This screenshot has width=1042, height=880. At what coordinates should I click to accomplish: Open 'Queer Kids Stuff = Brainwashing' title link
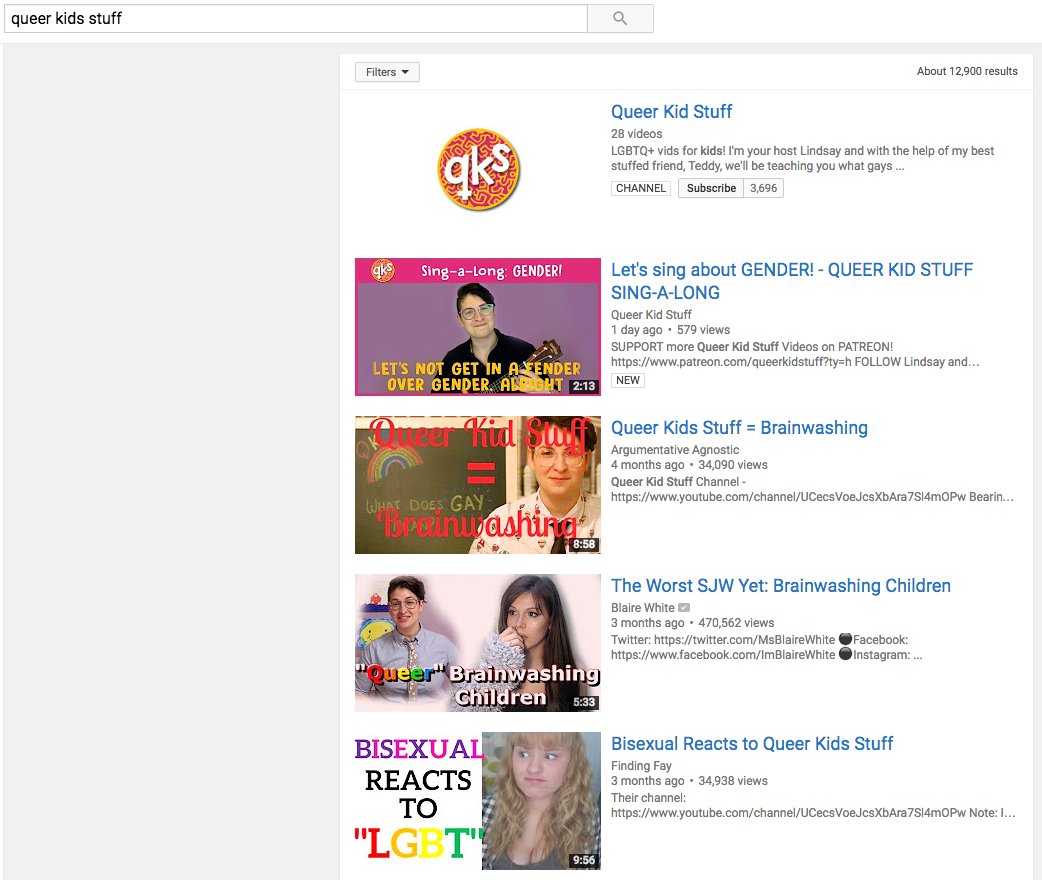click(x=739, y=428)
